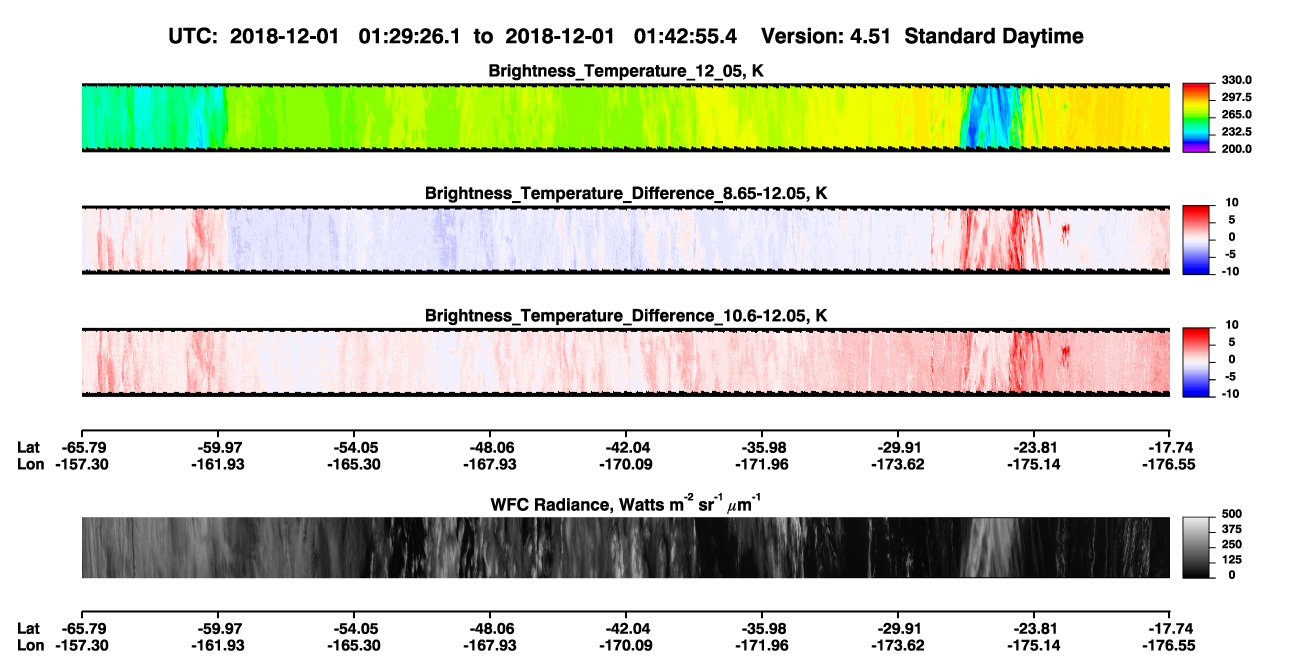The height and width of the screenshot is (667, 1300).
Task: Click the -176.55 longitude value under WFC Radiance image
Action: [x=1170, y=646]
